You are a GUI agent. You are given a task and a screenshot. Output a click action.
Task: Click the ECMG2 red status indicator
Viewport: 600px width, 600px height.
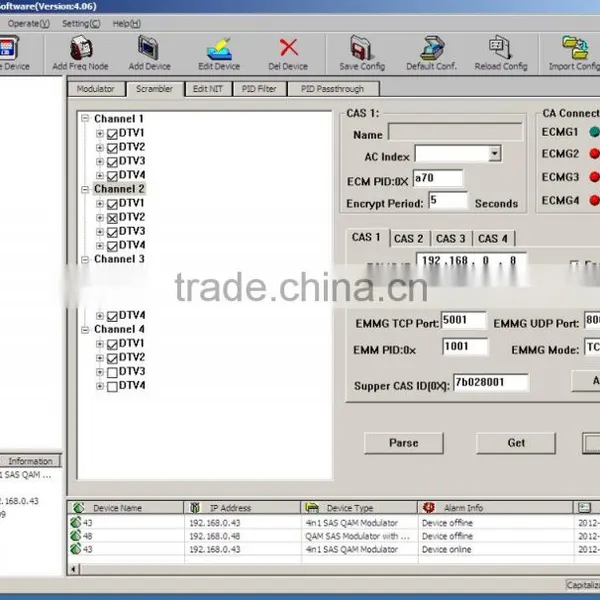tap(594, 153)
